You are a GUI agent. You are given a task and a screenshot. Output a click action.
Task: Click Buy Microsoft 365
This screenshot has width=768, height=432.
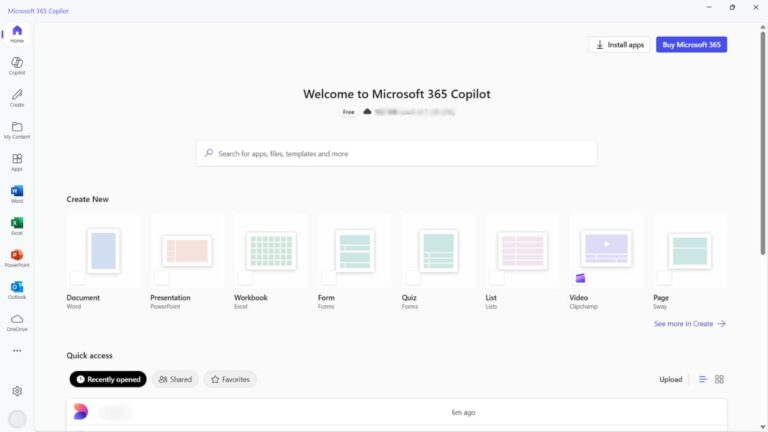[x=692, y=45]
